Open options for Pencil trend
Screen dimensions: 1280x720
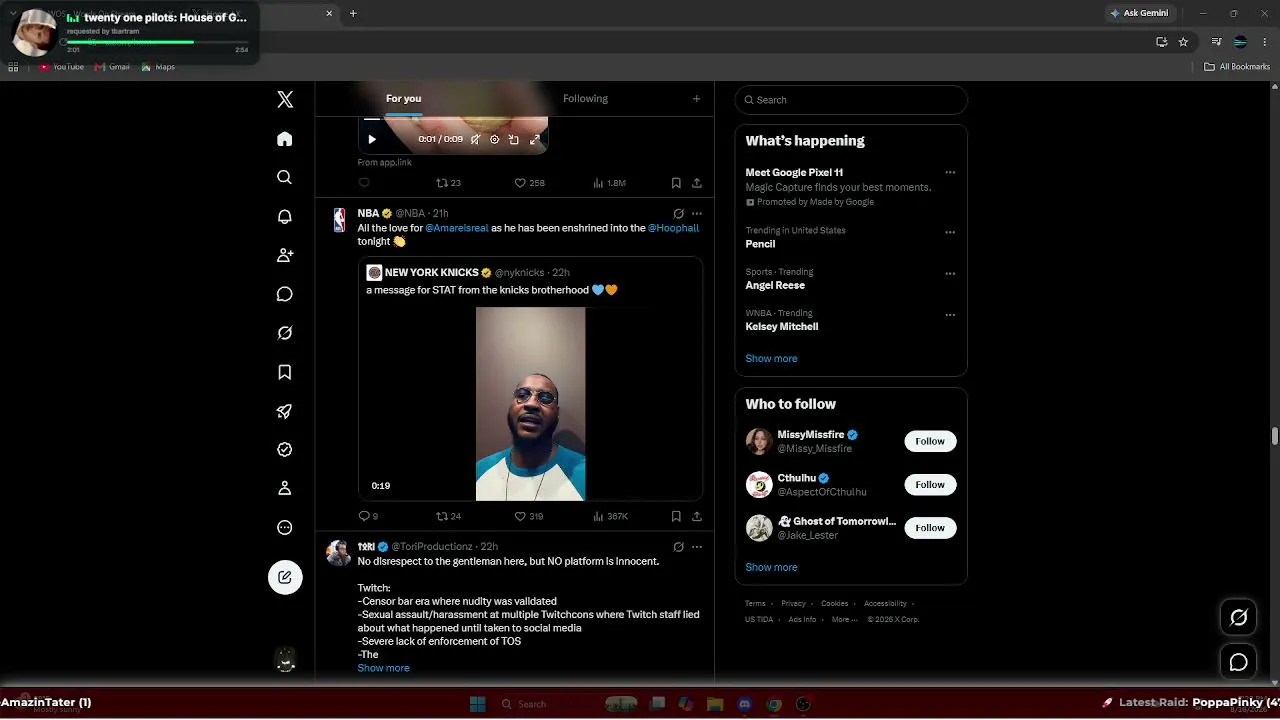950,232
